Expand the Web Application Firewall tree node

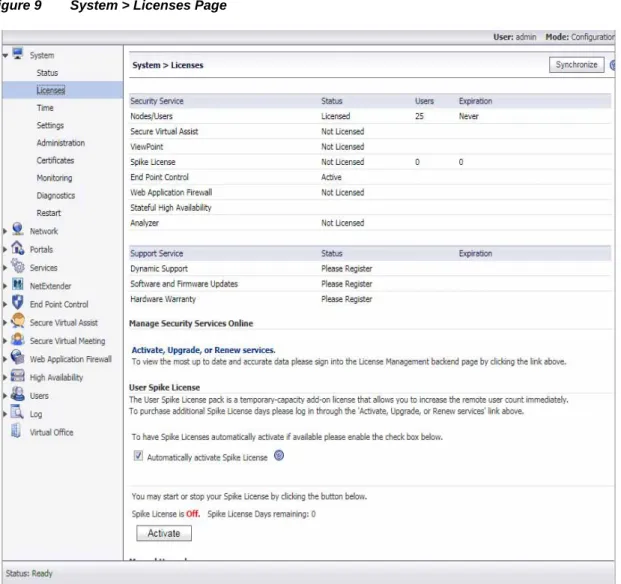[5, 359]
